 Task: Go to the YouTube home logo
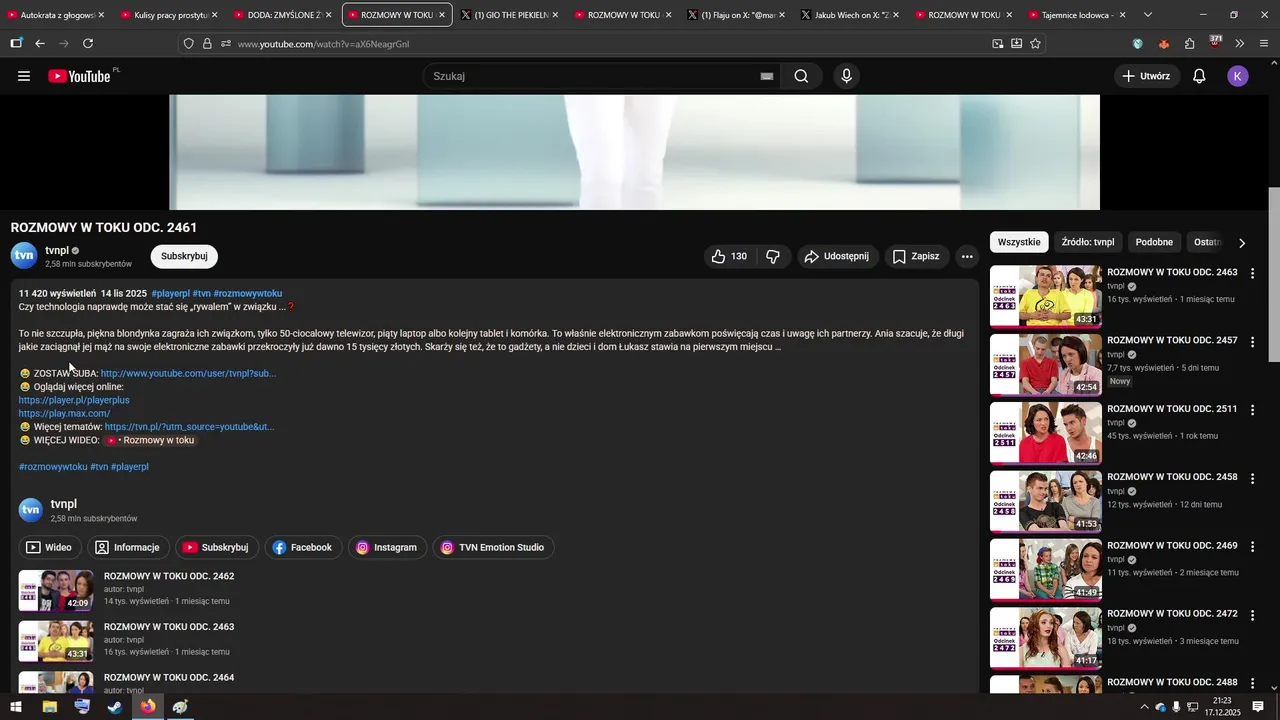(x=80, y=76)
